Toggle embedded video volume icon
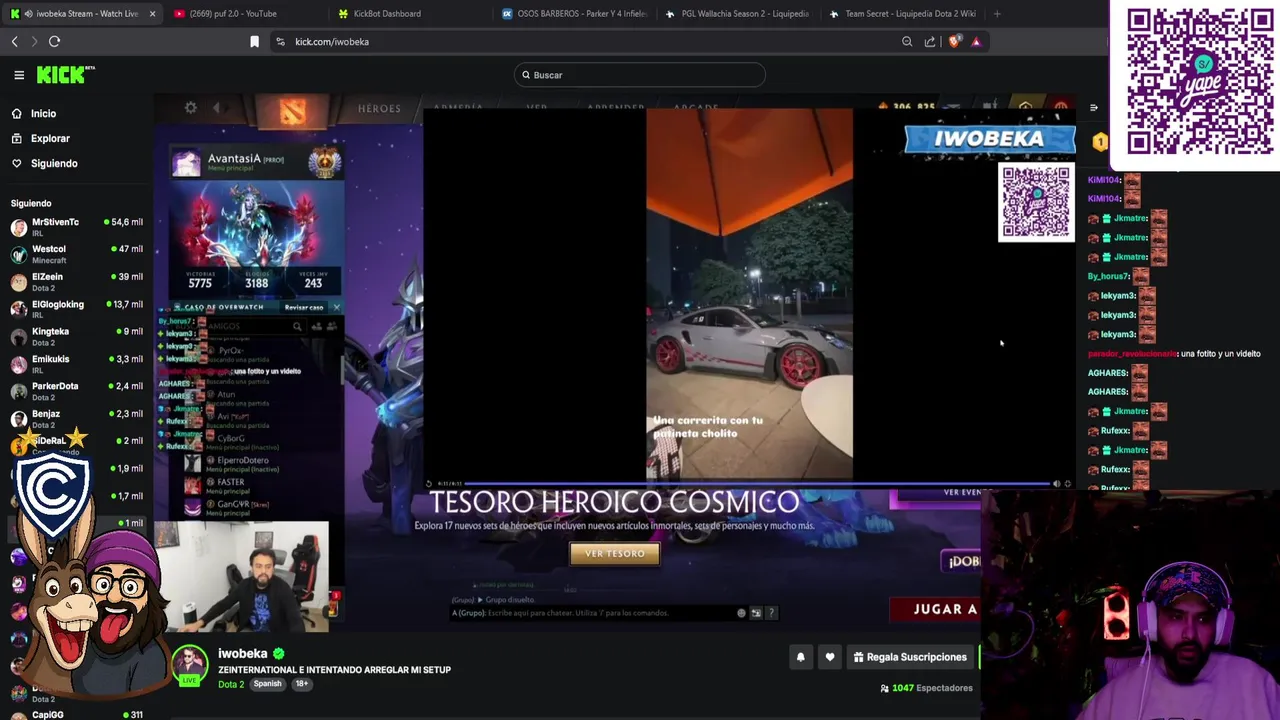 [x=1056, y=484]
